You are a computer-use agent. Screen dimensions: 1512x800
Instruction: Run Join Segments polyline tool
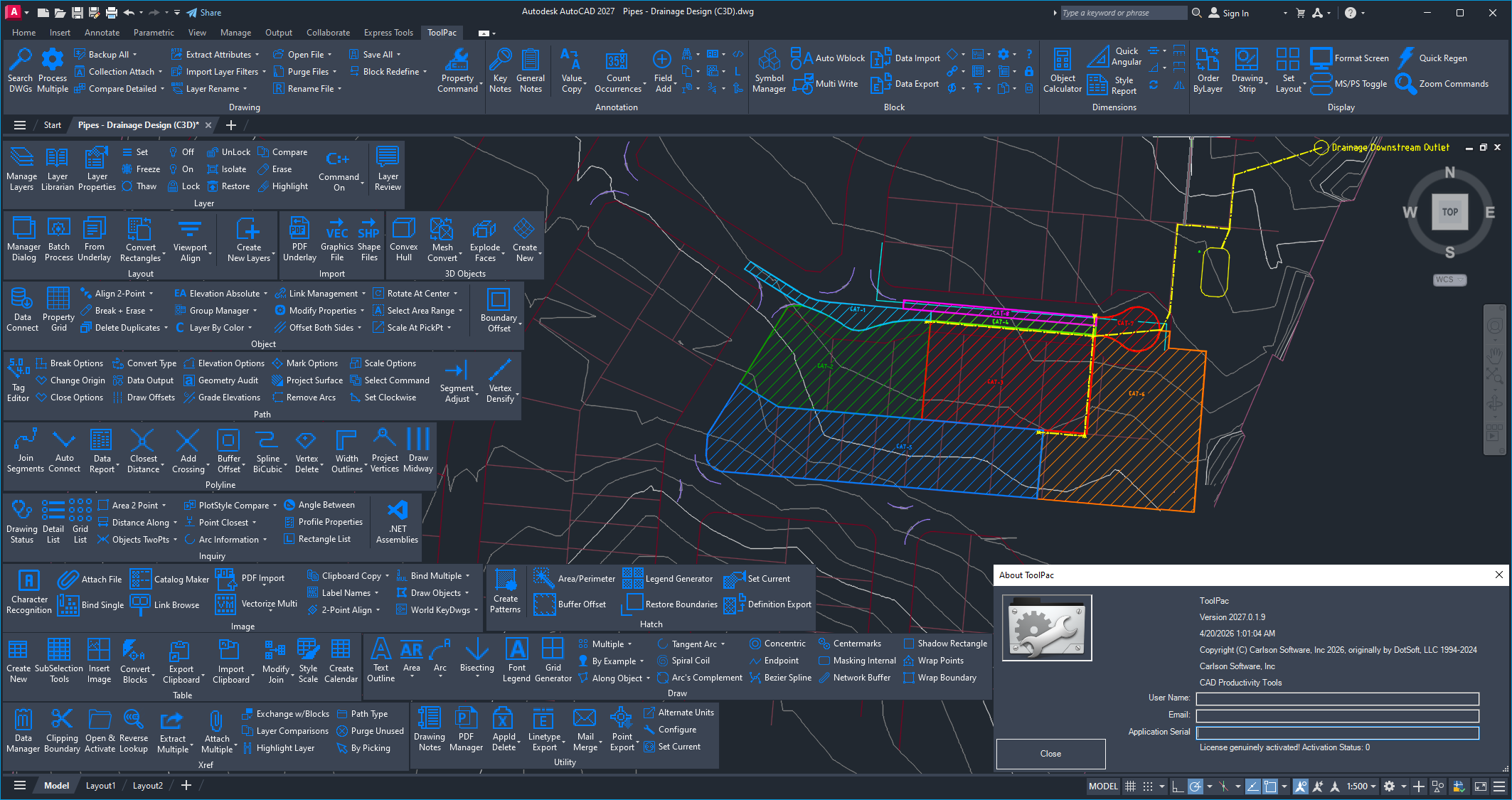[x=26, y=450]
